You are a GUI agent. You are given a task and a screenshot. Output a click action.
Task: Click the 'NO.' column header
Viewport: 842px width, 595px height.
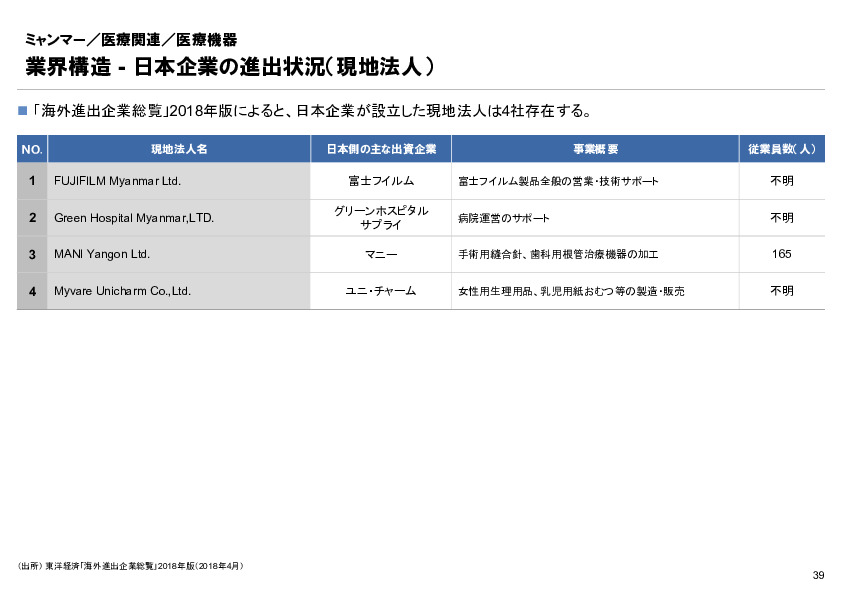(32, 149)
